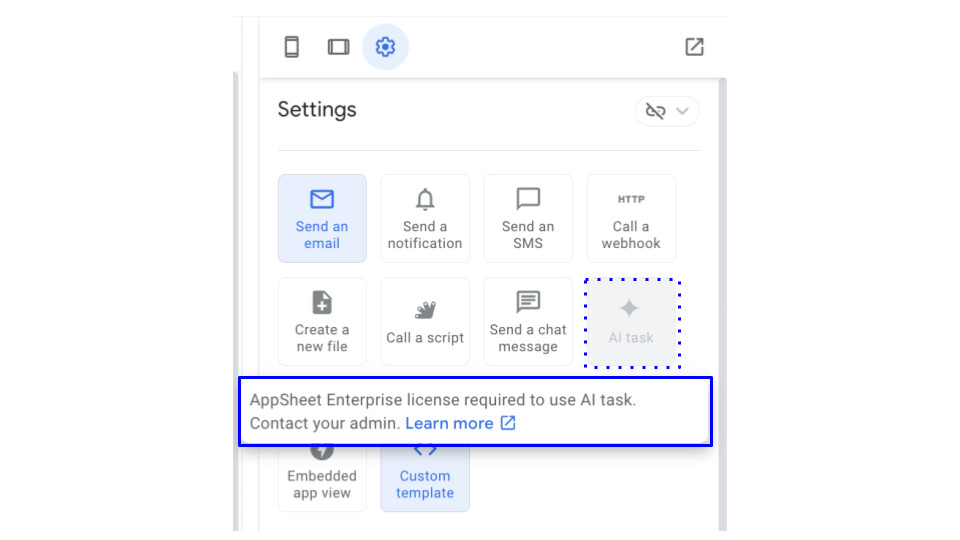
Task: Select the Embedded app view option
Action: 322,479
